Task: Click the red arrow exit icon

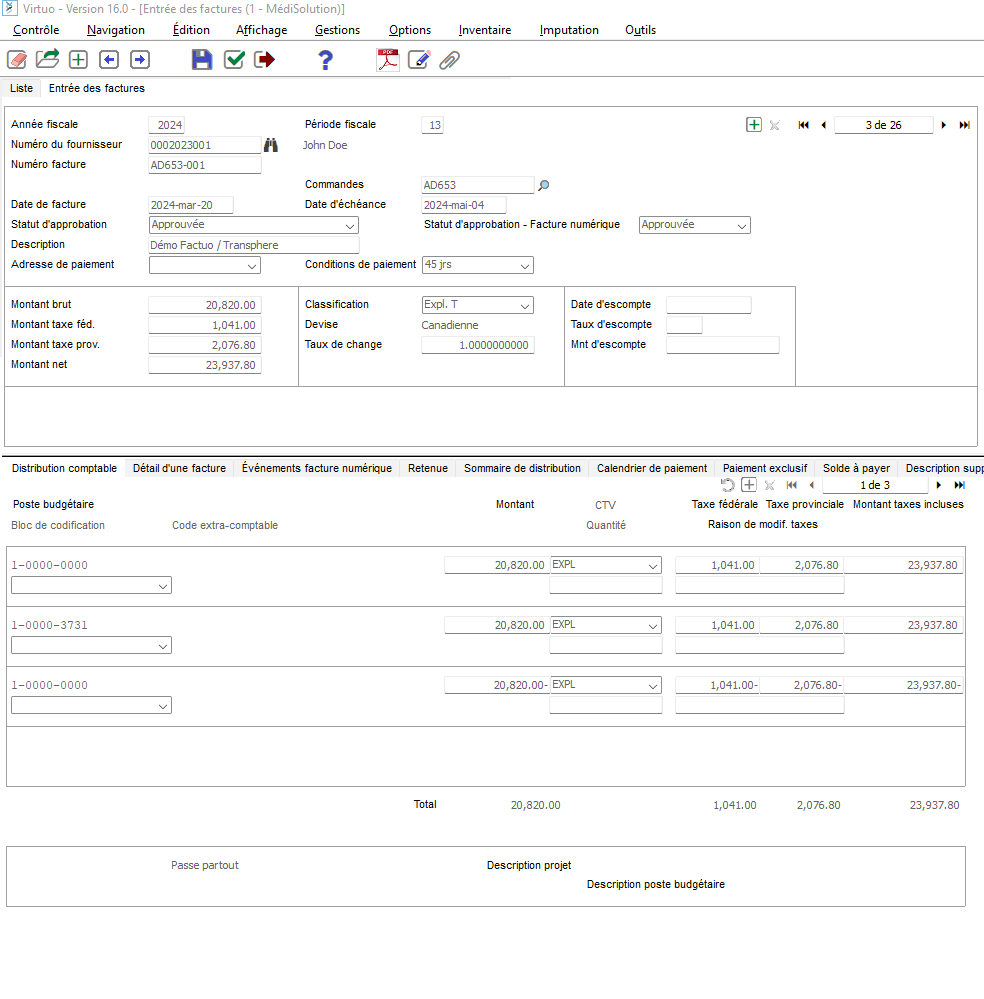Action: click(264, 60)
